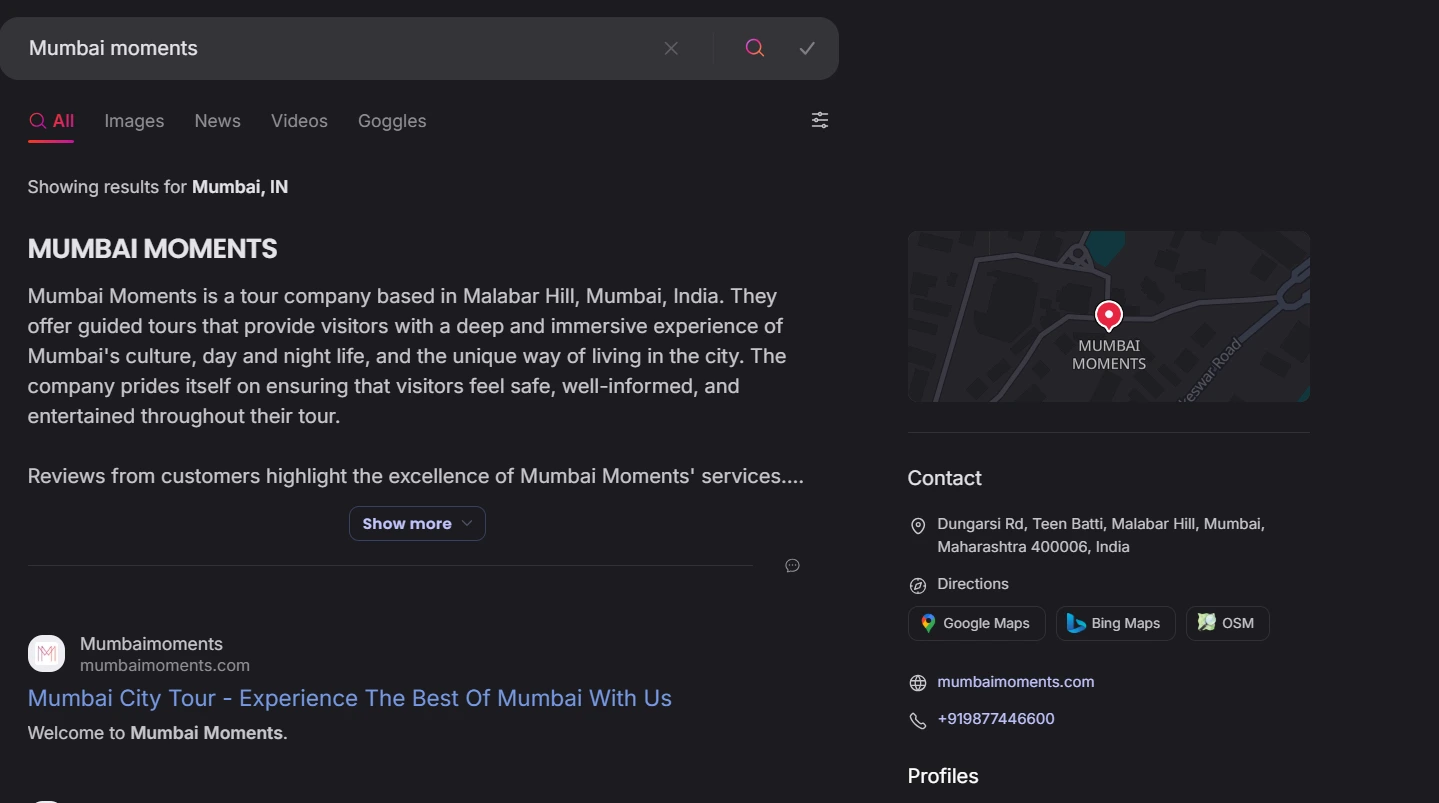This screenshot has height=803, width=1439.
Task: Switch to the Images tab
Action: coord(134,121)
